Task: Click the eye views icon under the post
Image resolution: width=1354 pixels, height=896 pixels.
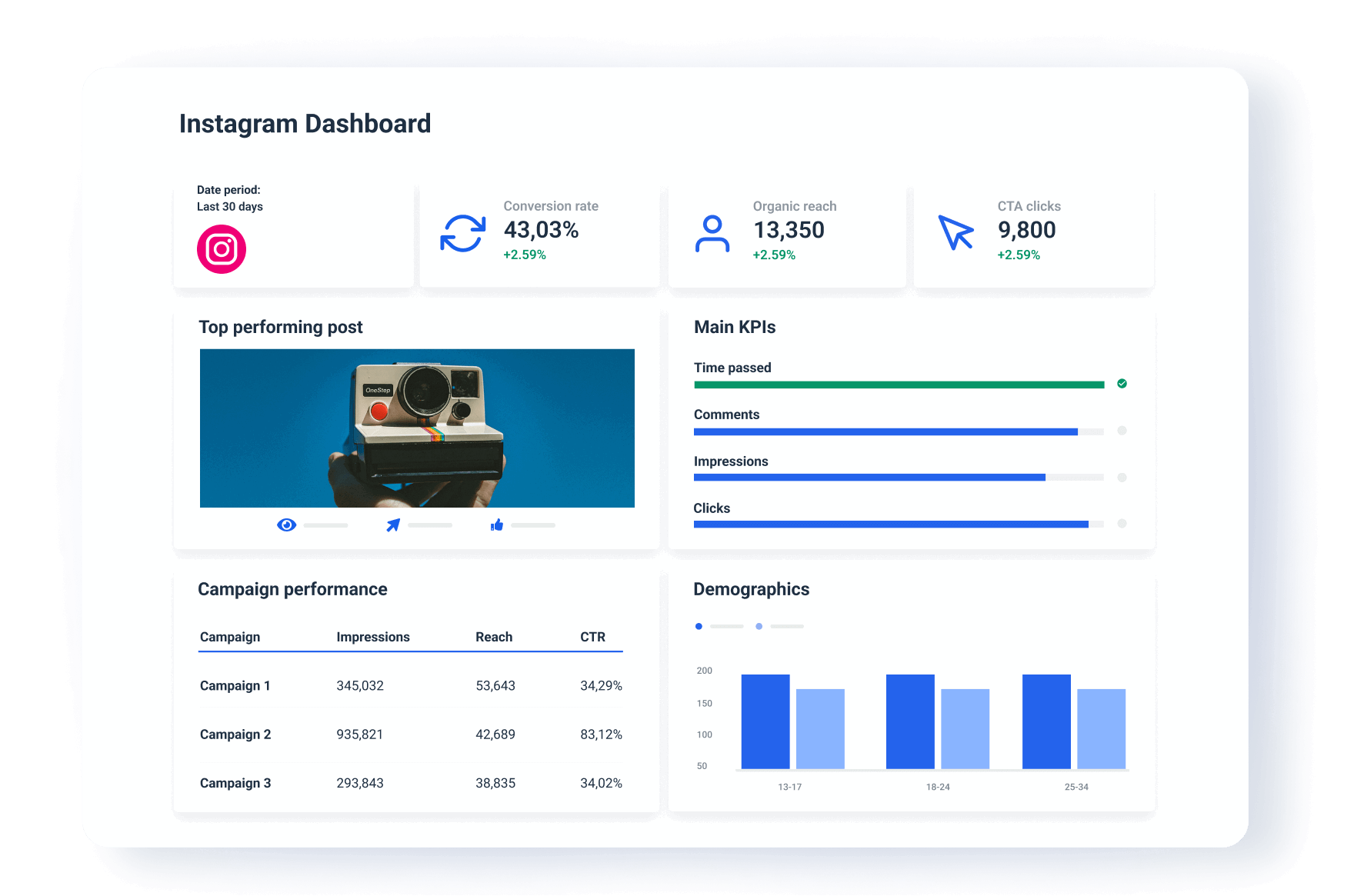Action: pos(286,525)
